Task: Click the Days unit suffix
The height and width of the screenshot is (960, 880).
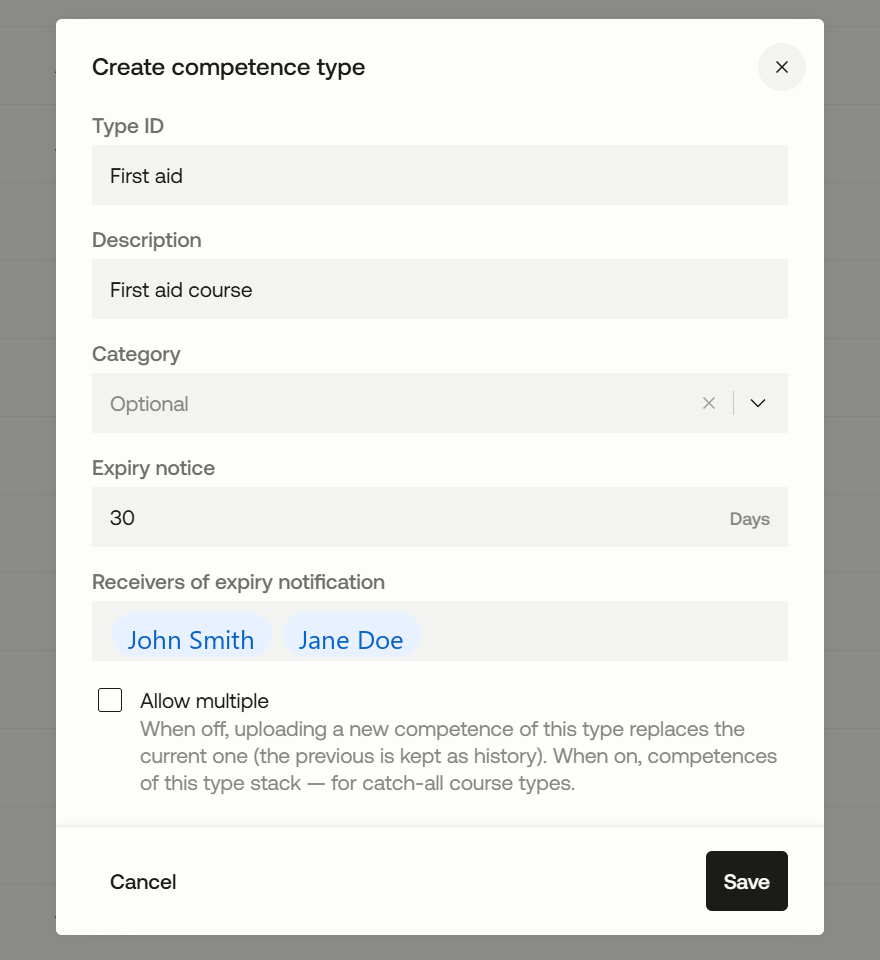Action: (x=749, y=519)
